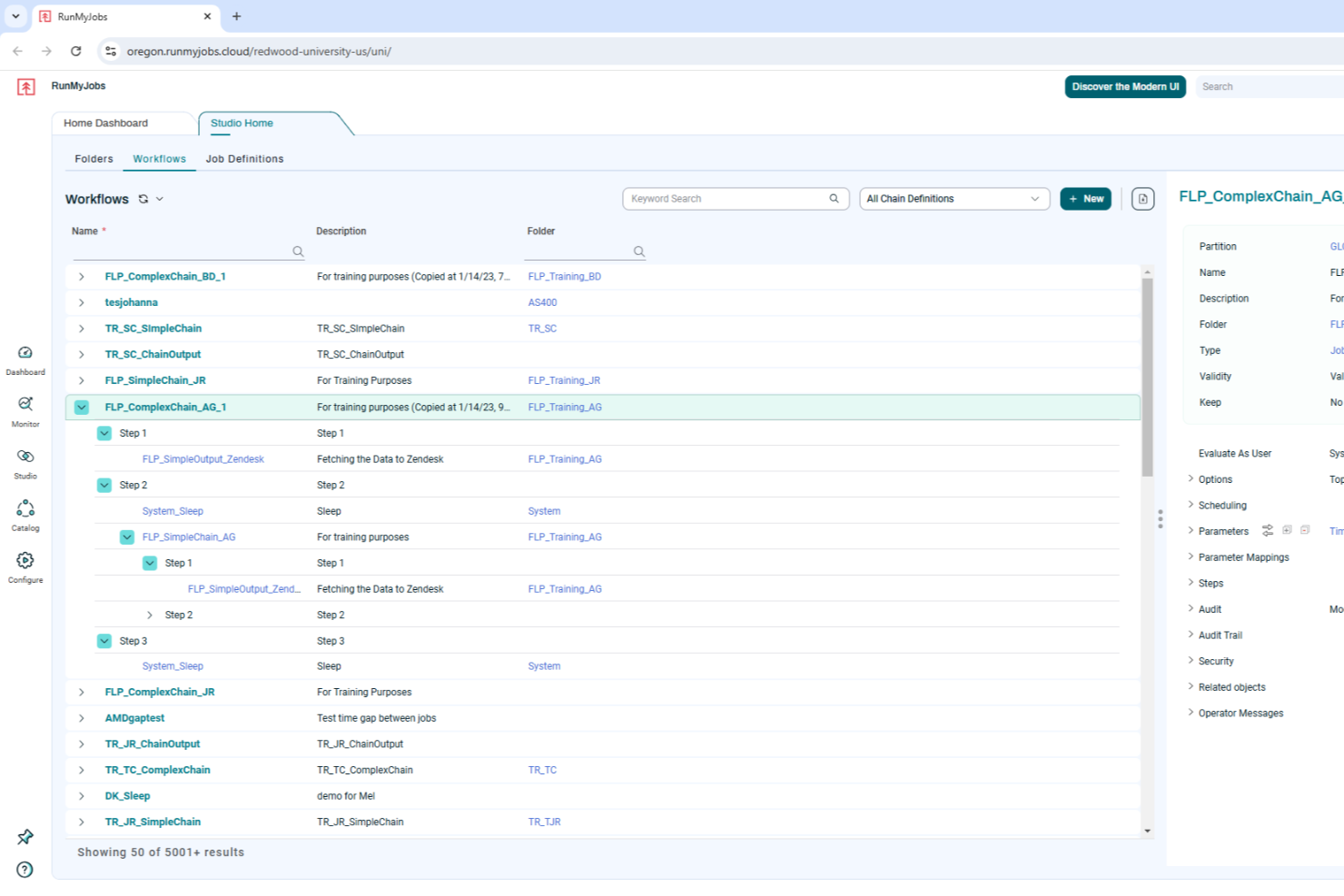Expand the FLP_ComplexChain_BD_1 row

(x=81, y=276)
